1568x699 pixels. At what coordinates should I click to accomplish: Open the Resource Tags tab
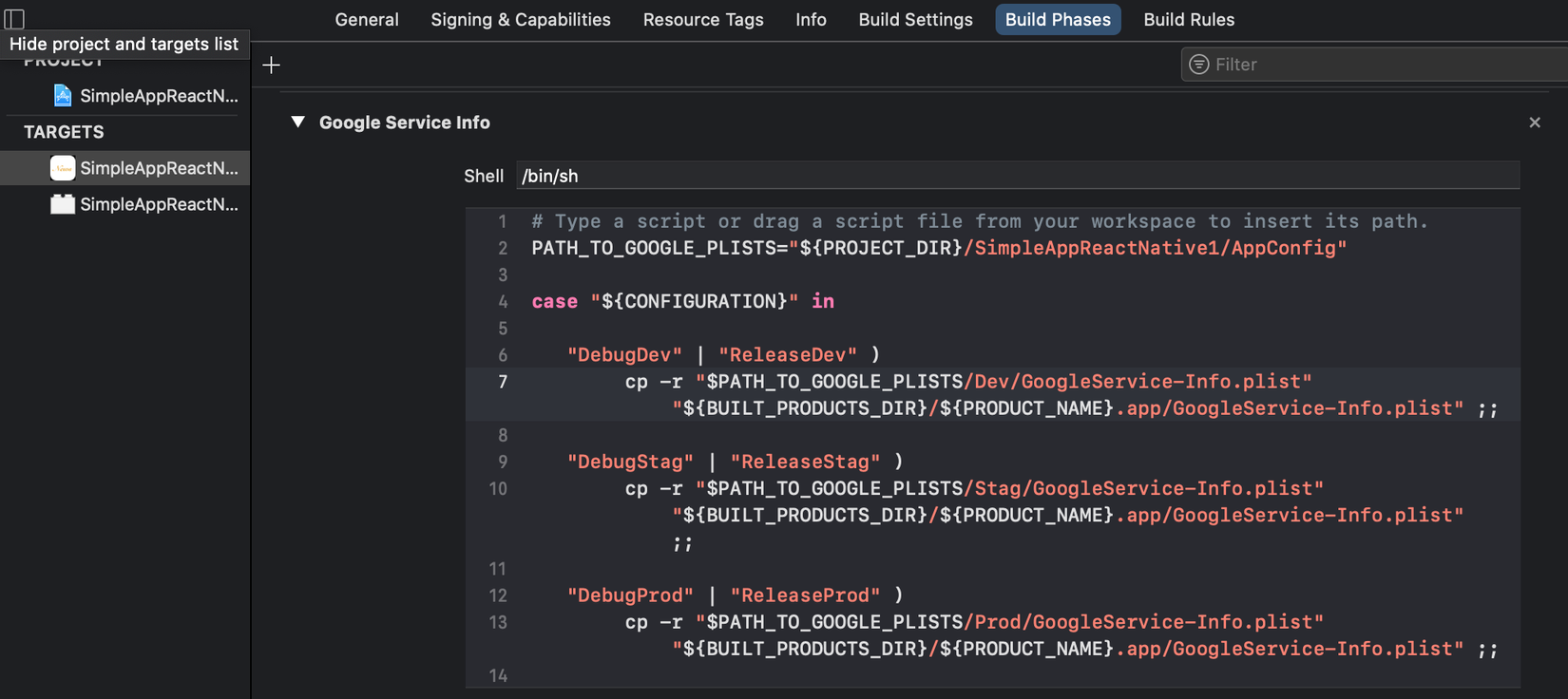(703, 20)
